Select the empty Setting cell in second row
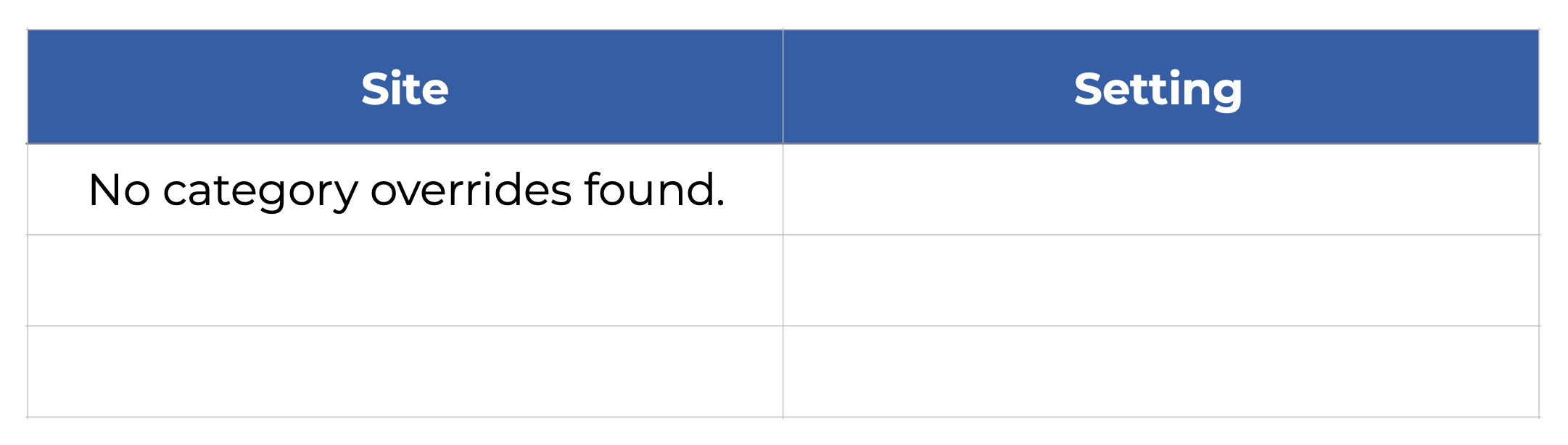1568x445 pixels. [1160, 280]
